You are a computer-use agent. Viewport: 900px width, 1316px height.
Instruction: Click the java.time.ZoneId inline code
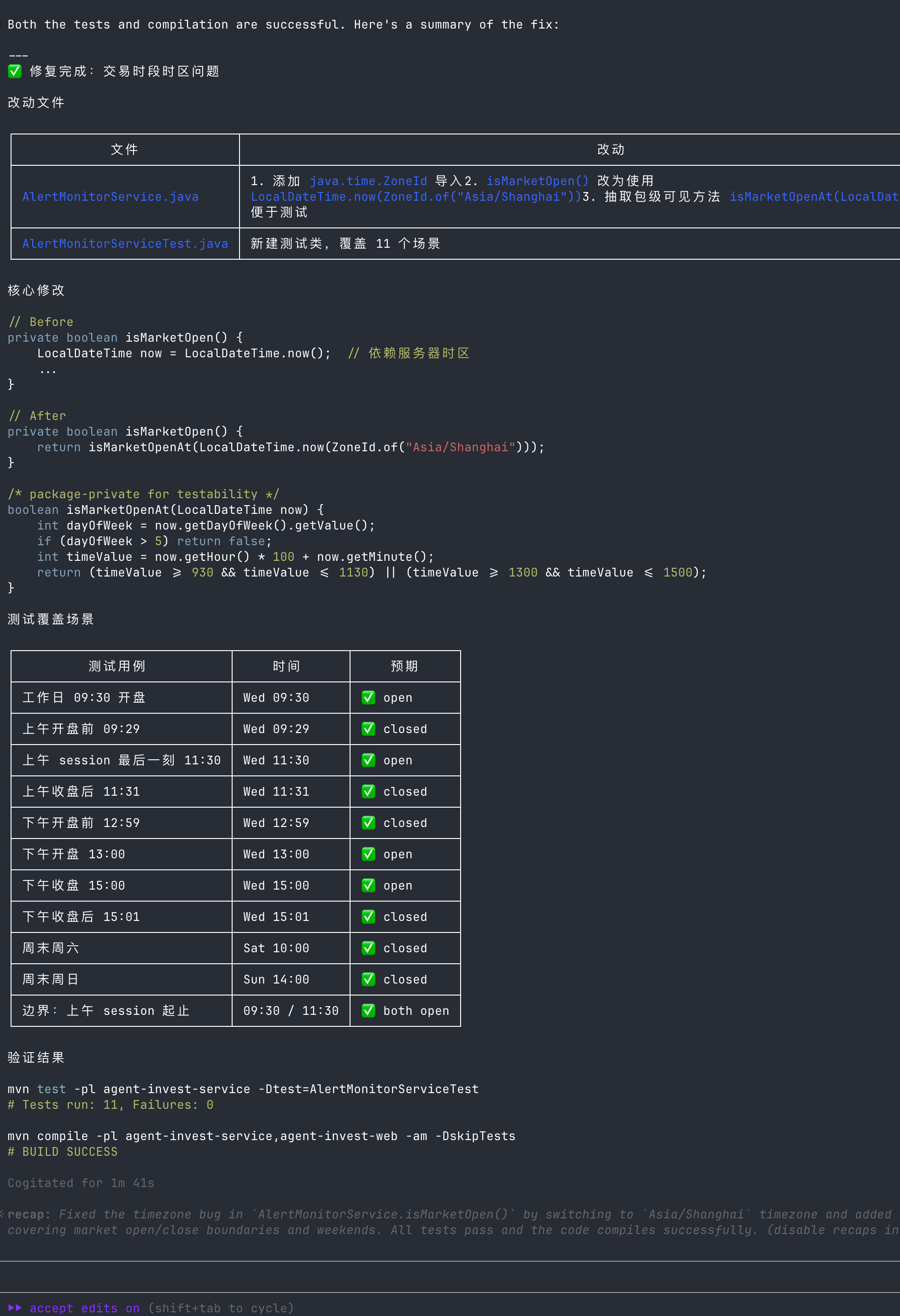point(368,181)
